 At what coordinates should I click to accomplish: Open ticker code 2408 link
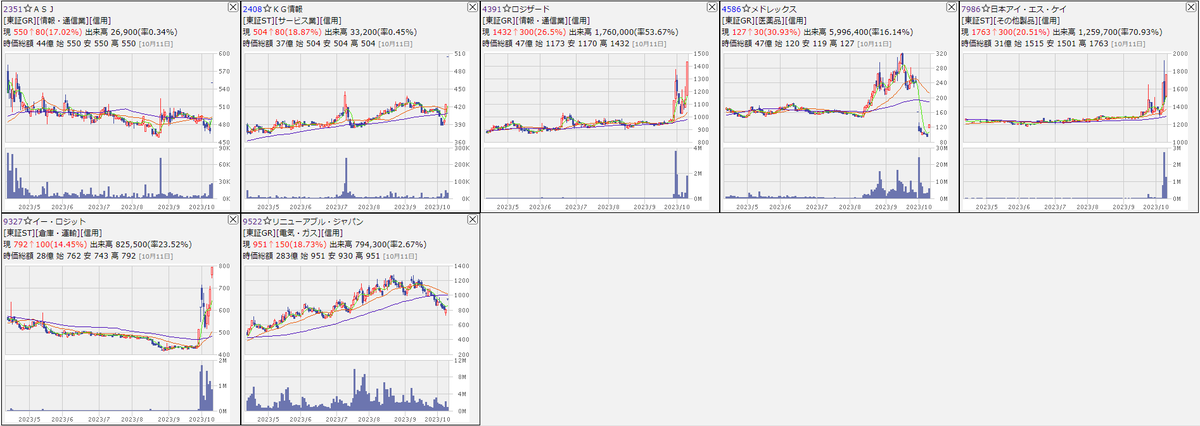tap(253, 7)
